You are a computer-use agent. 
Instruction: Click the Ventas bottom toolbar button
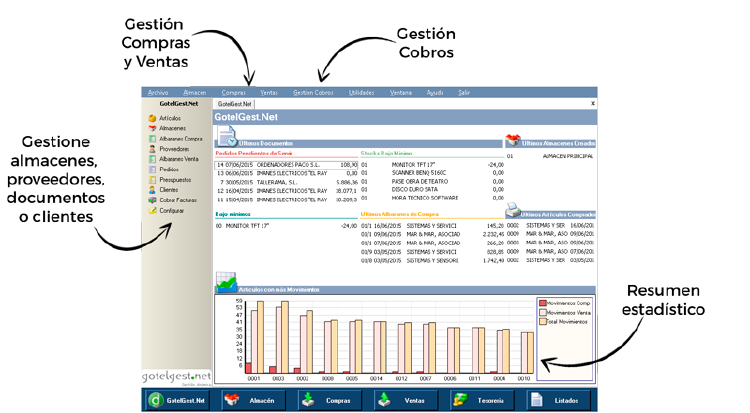point(406,401)
